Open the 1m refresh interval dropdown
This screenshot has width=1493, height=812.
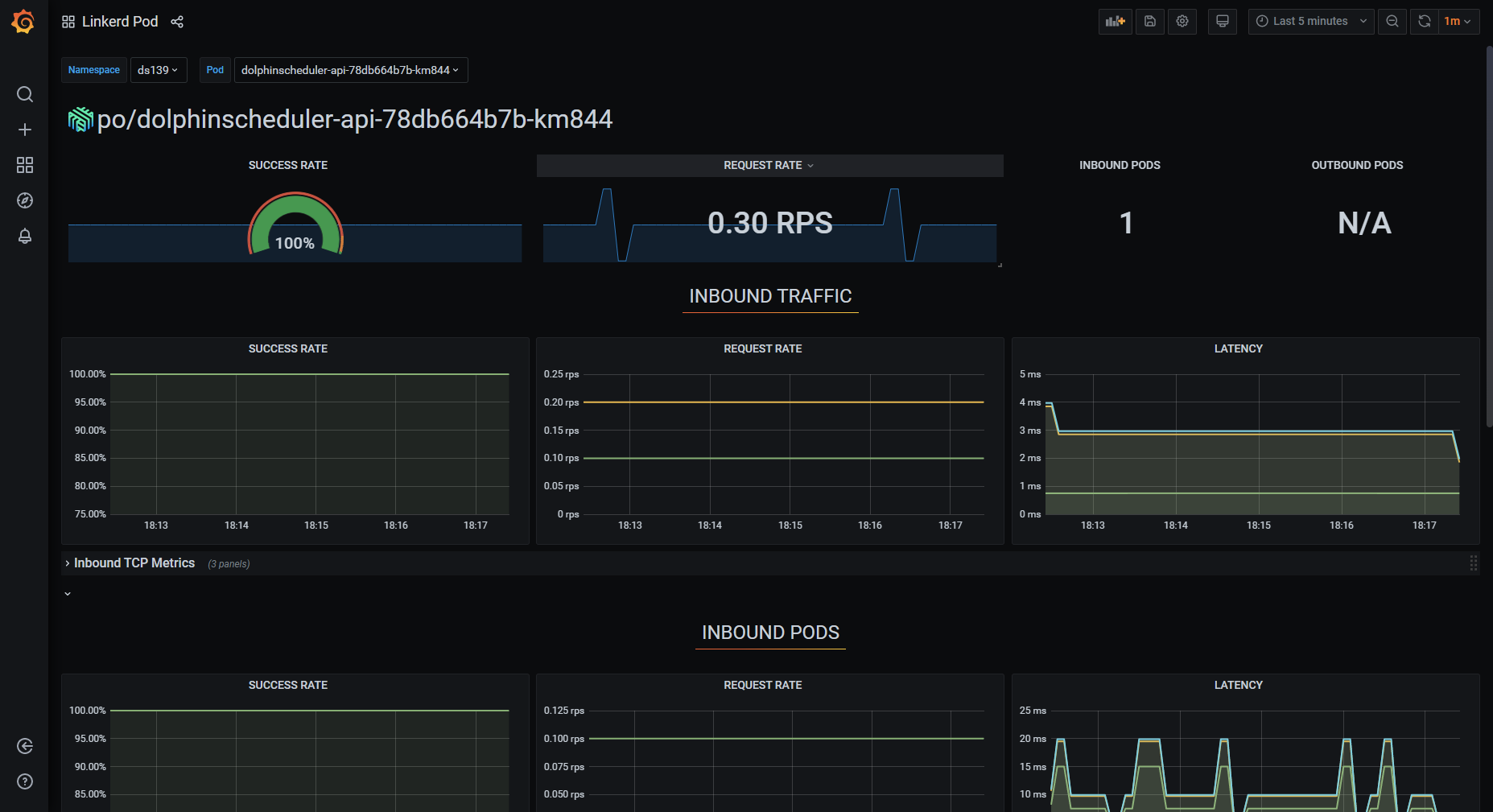click(1458, 22)
